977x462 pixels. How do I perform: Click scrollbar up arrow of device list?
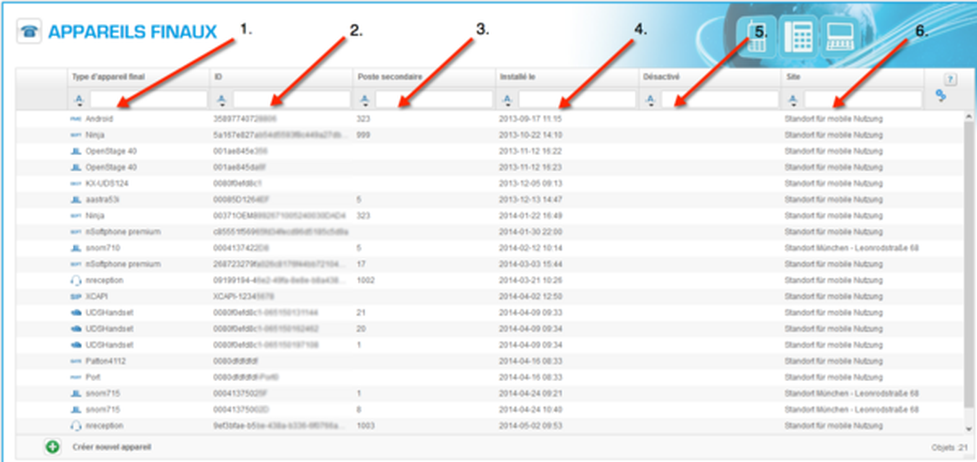[969, 117]
